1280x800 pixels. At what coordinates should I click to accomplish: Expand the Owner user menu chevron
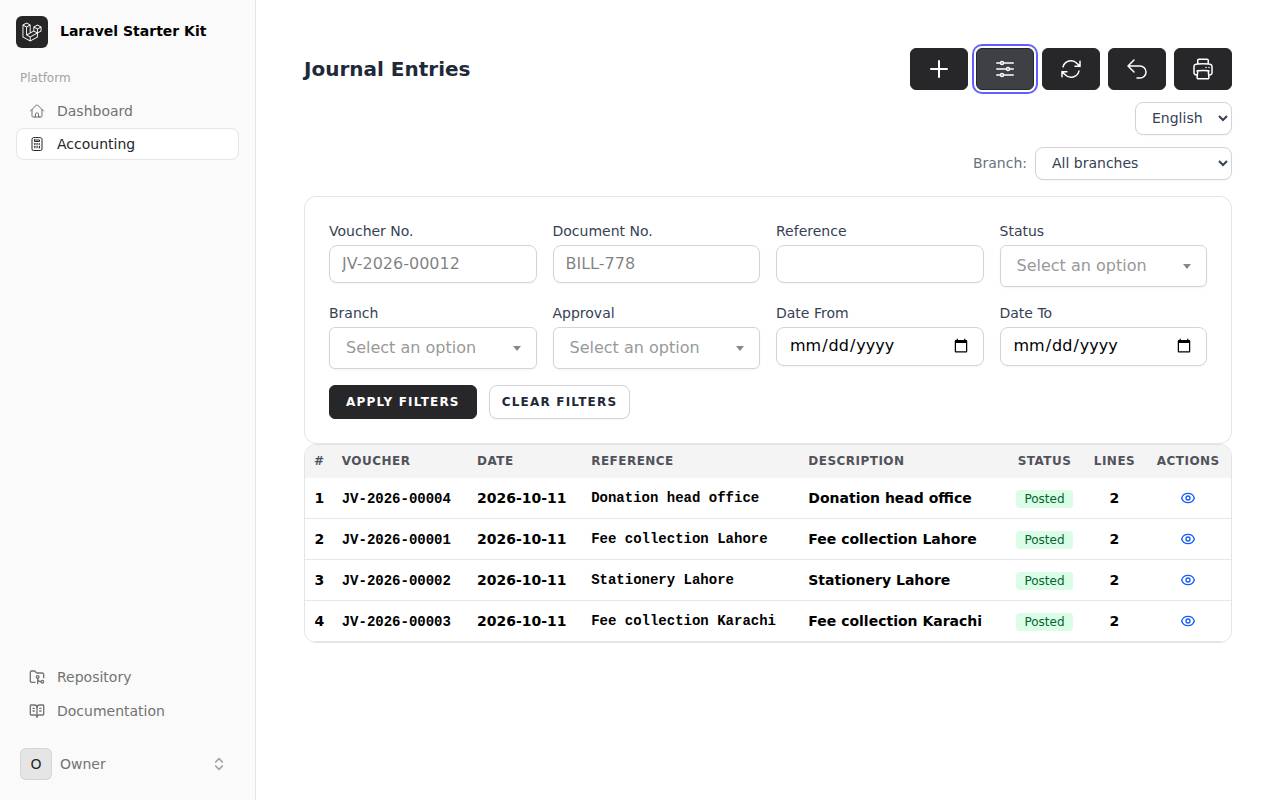(x=219, y=764)
